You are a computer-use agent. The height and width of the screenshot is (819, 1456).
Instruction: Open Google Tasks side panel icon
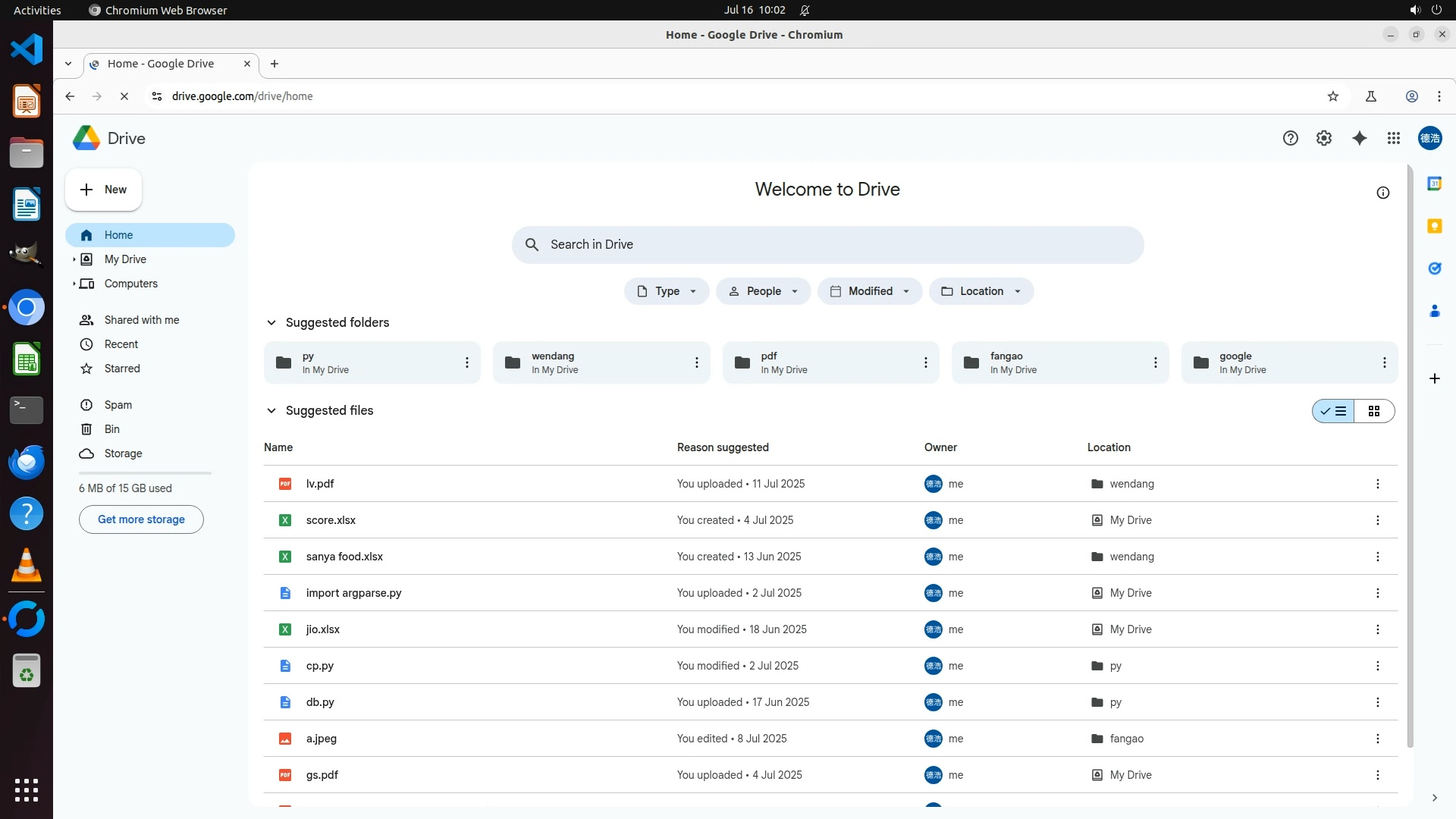pyautogui.click(x=1434, y=268)
